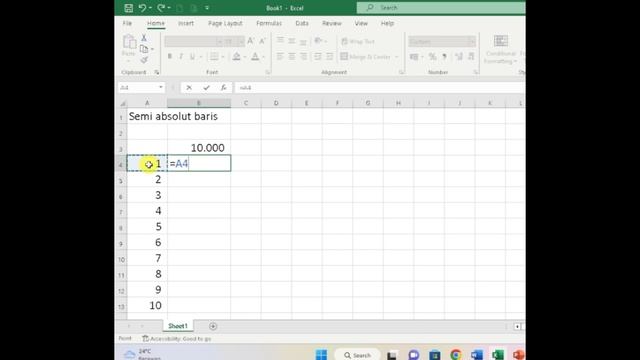Apply percent style

(x=432, y=57)
